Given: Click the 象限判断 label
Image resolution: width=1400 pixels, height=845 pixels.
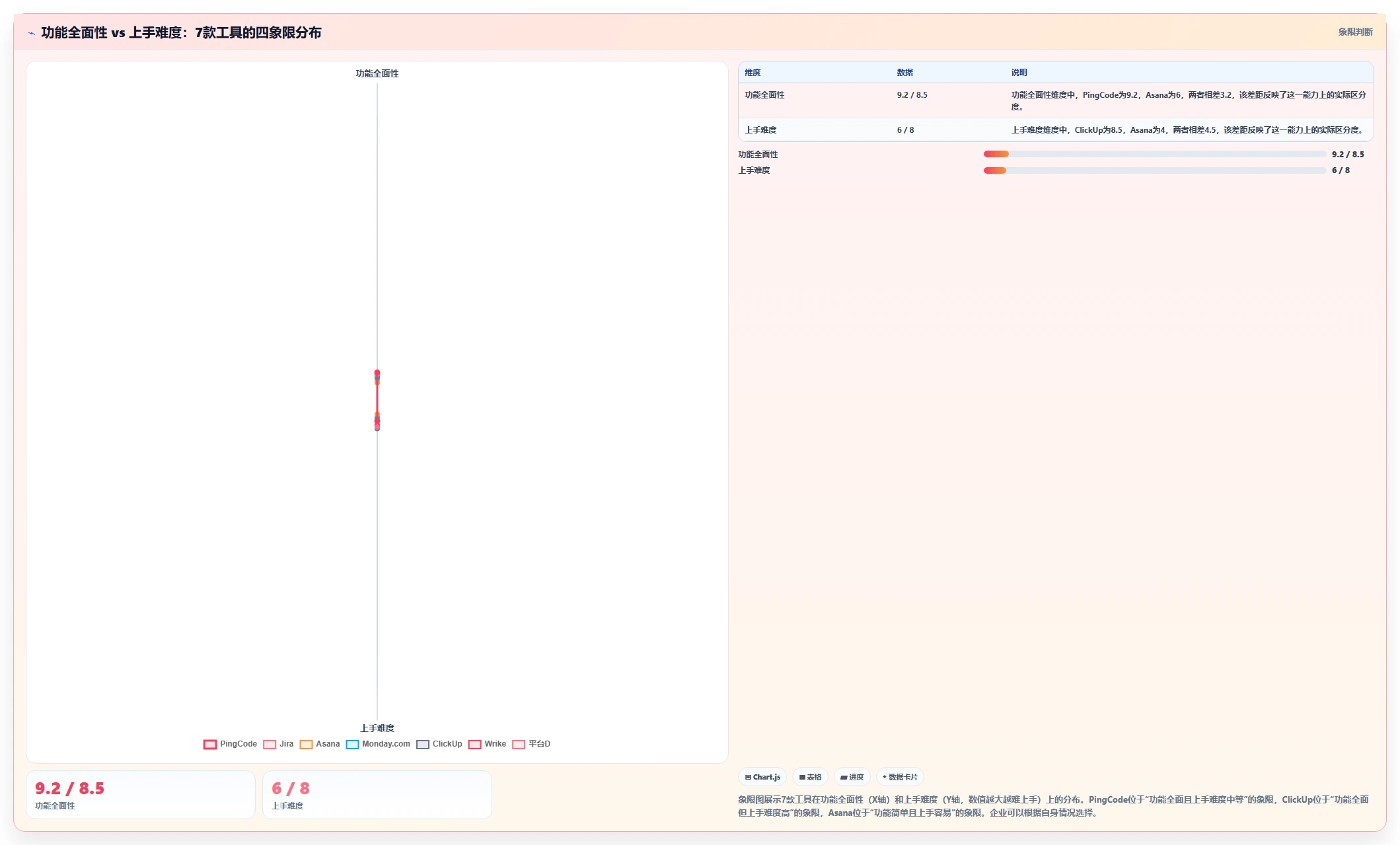Looking at the screenshot, I should point(1355,32).
